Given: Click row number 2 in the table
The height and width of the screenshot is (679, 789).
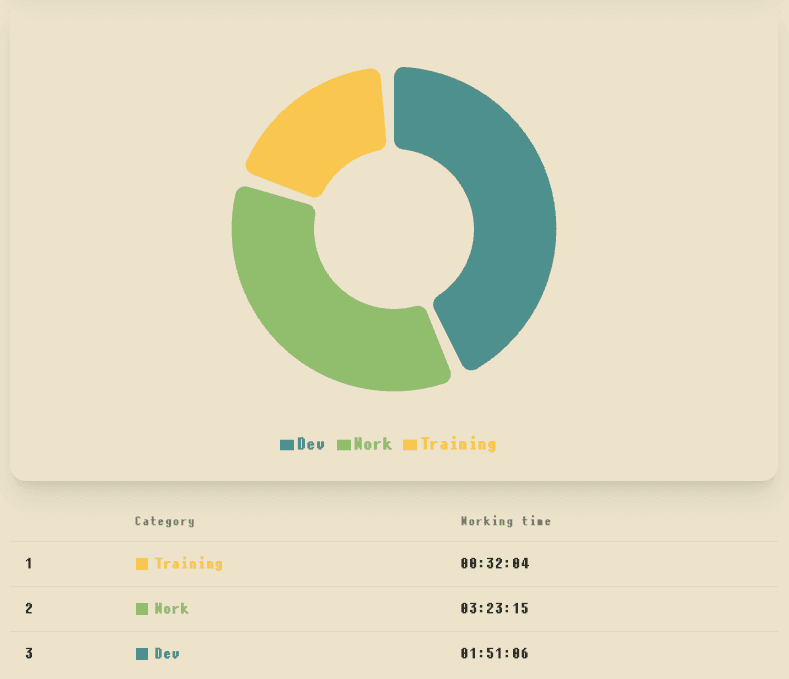Looking at the screenshot, I should pyautogui.click(x=29, y=609).
